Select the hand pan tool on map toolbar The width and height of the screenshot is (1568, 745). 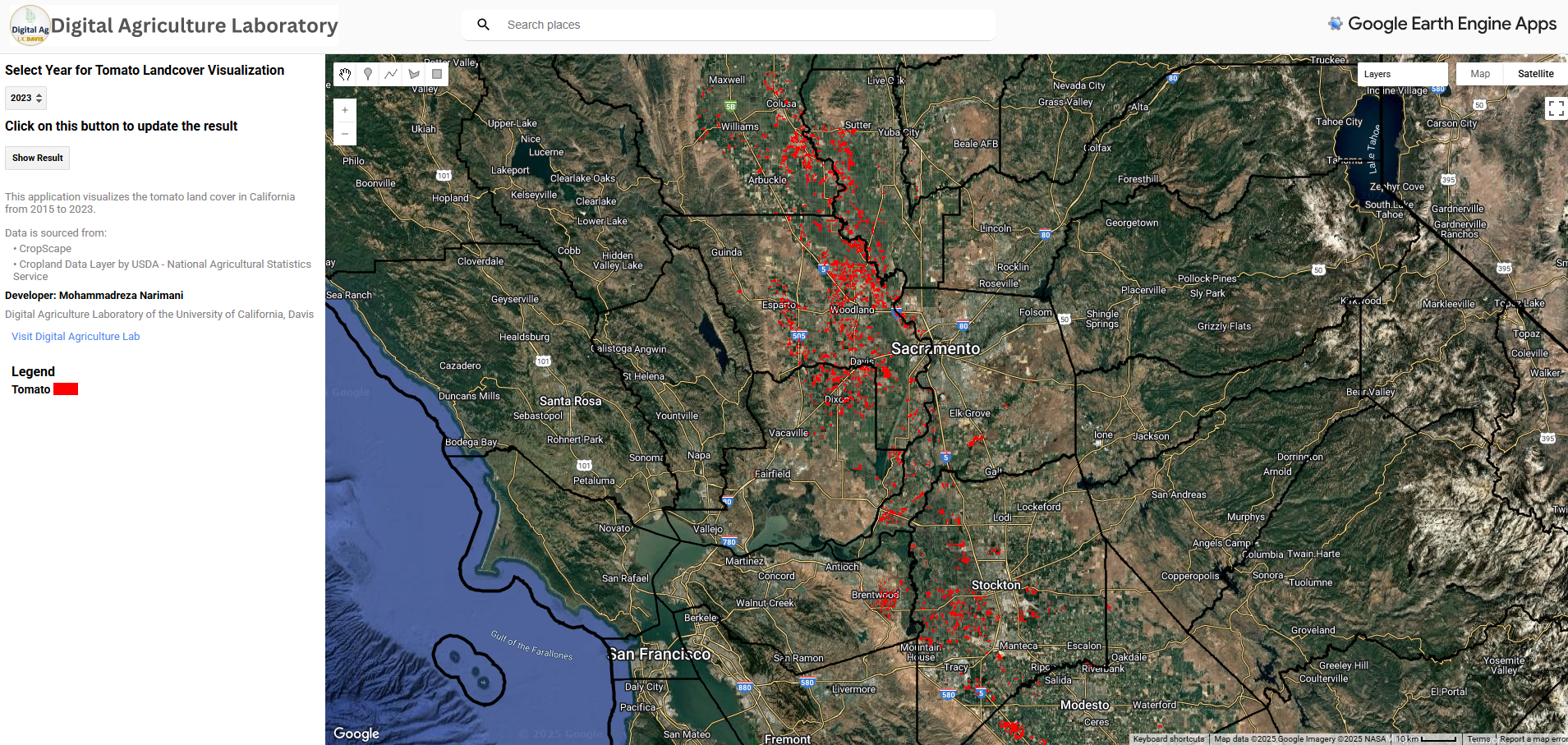click(x=345, y=74)
